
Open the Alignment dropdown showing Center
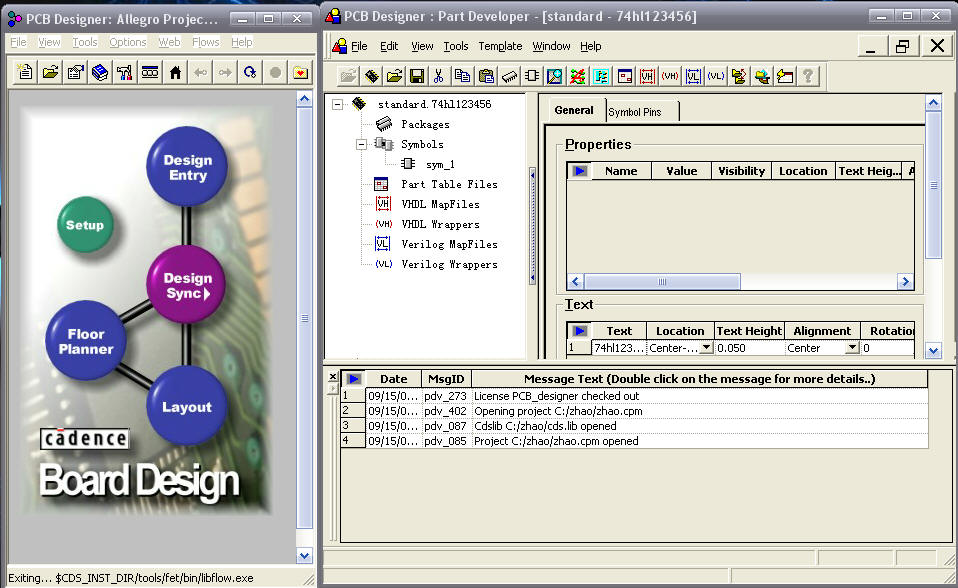pos(852,348)
